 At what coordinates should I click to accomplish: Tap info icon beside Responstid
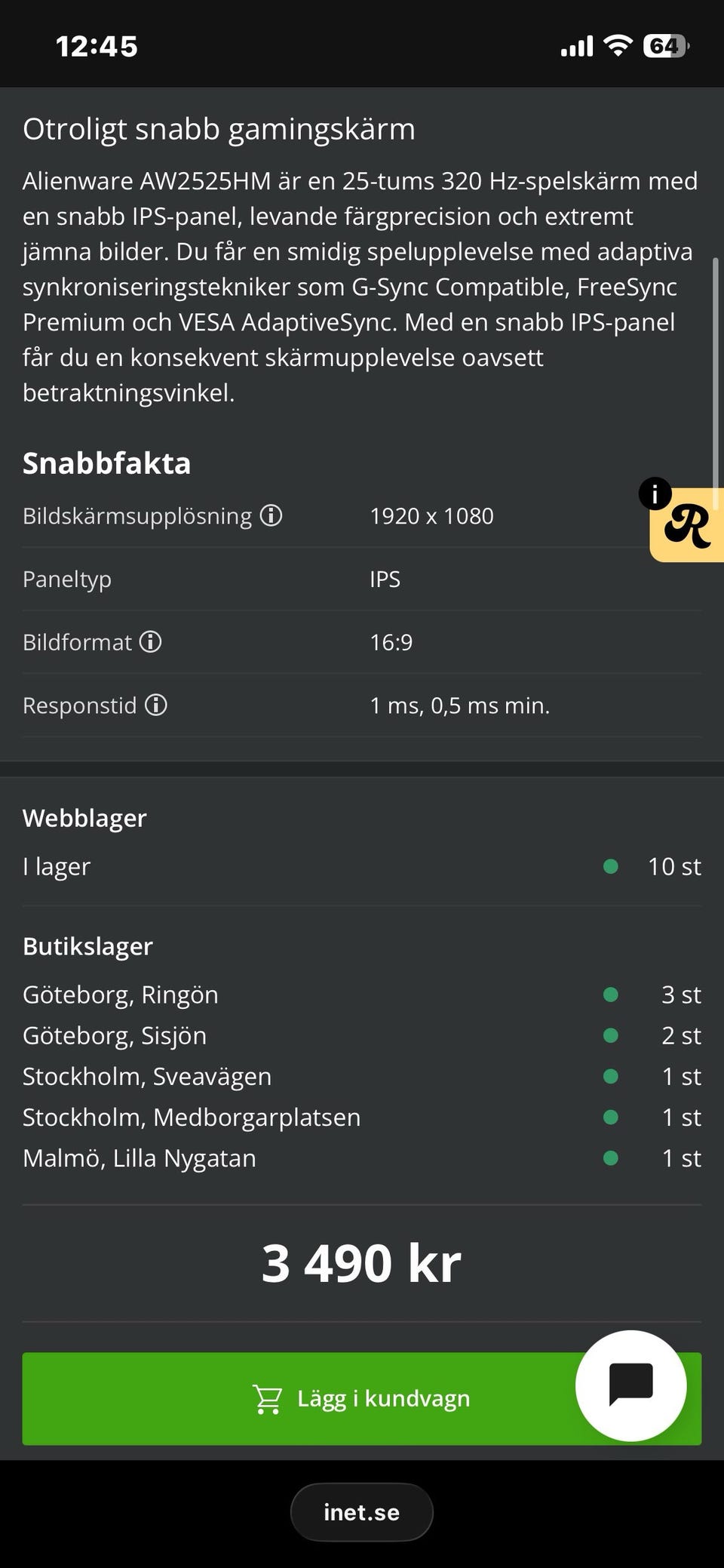(156, 705)
